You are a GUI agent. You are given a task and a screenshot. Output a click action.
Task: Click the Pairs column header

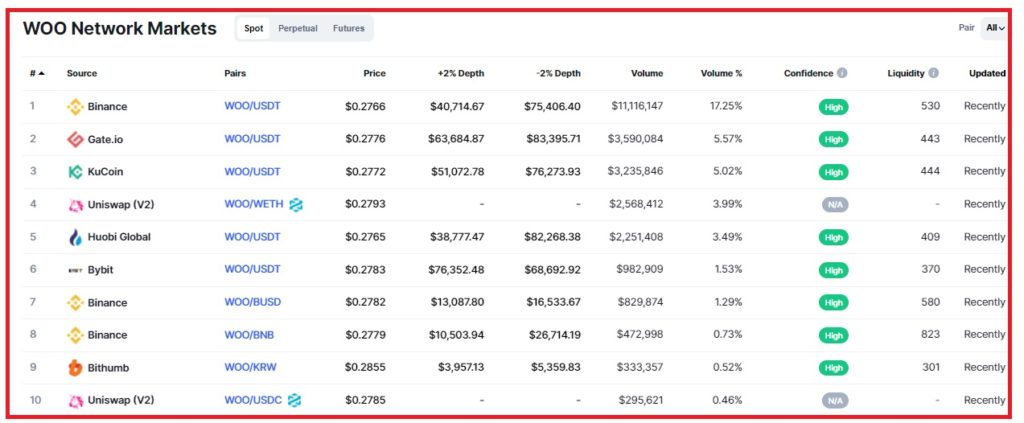235,73
